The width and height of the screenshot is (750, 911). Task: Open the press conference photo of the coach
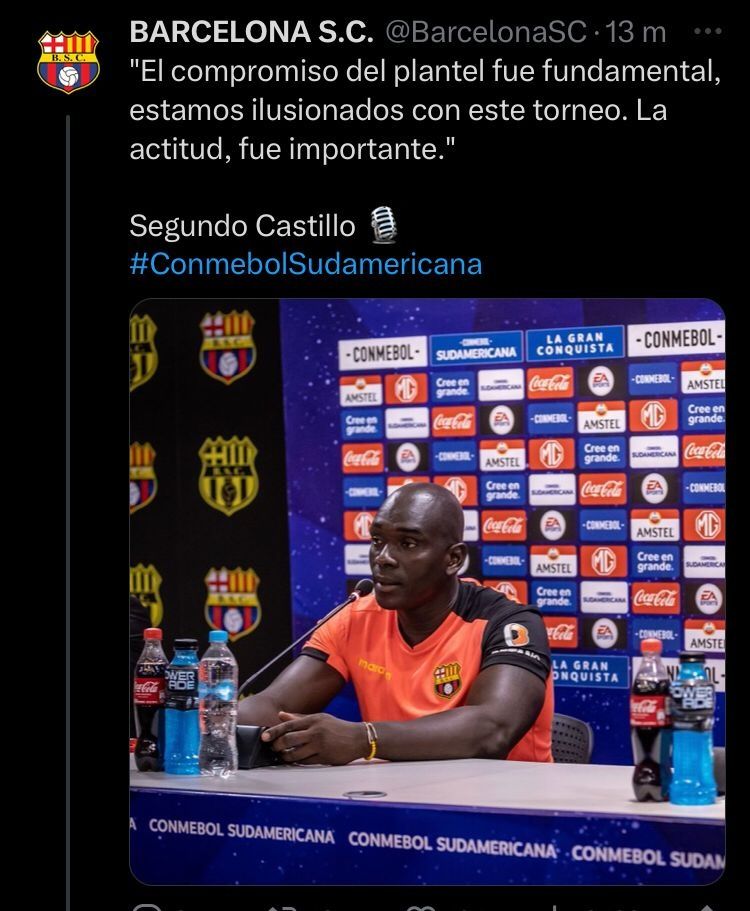[427, 591]
